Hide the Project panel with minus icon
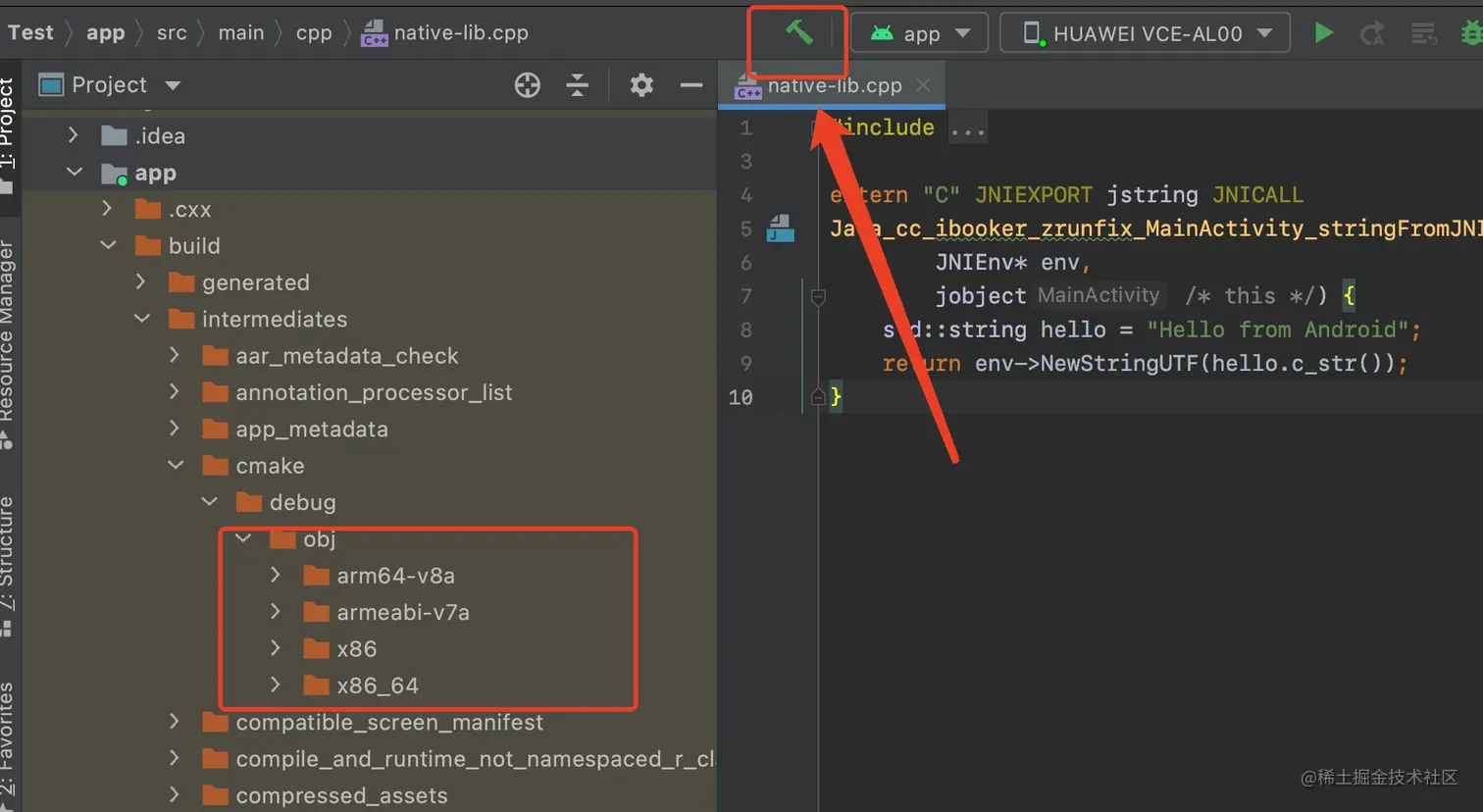This screenshot has width=1483, height=812. tap(691, 85)
